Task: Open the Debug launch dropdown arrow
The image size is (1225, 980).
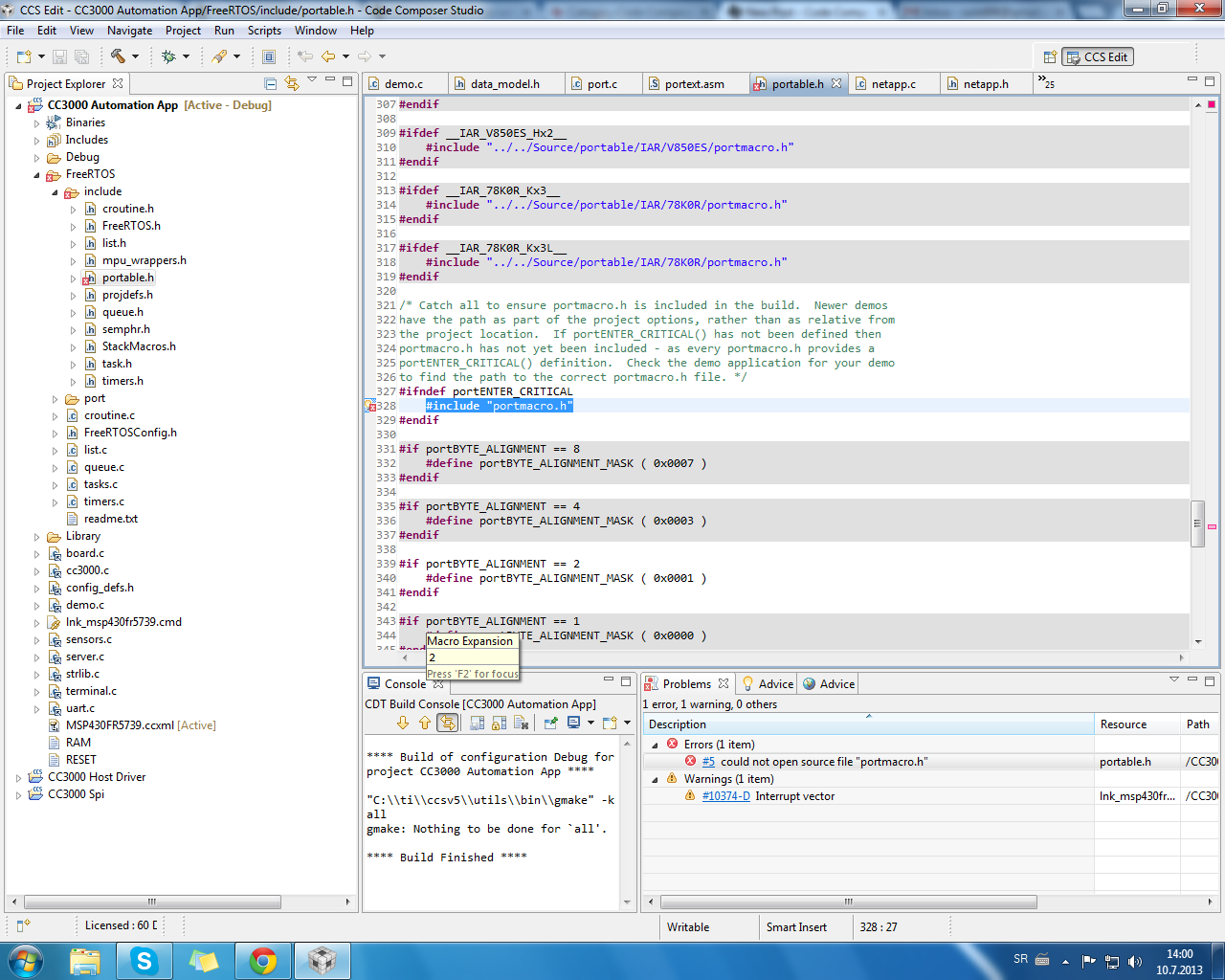Action: (186, 57)
